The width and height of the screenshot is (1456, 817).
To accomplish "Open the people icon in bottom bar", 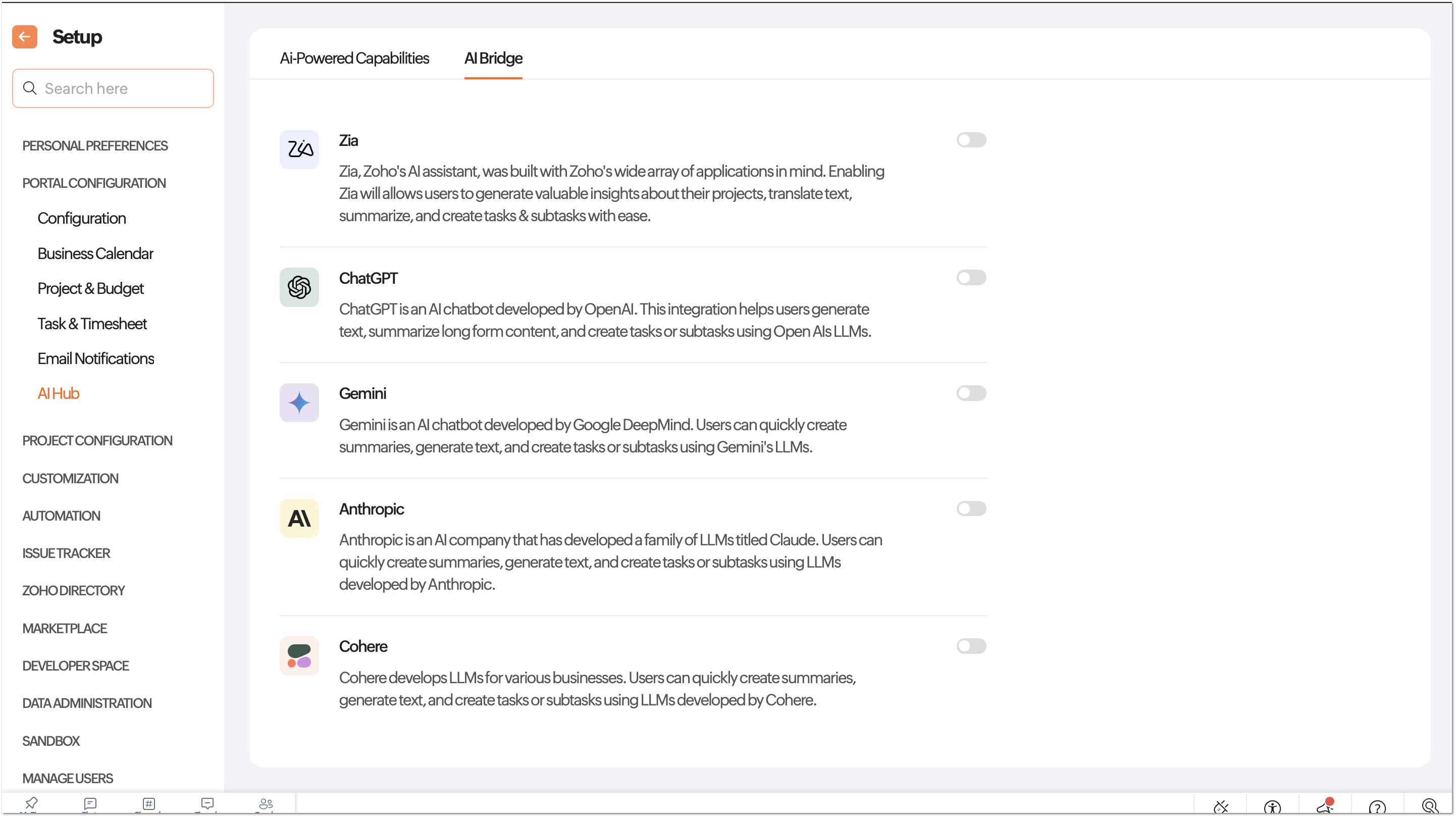I will 266,803.
